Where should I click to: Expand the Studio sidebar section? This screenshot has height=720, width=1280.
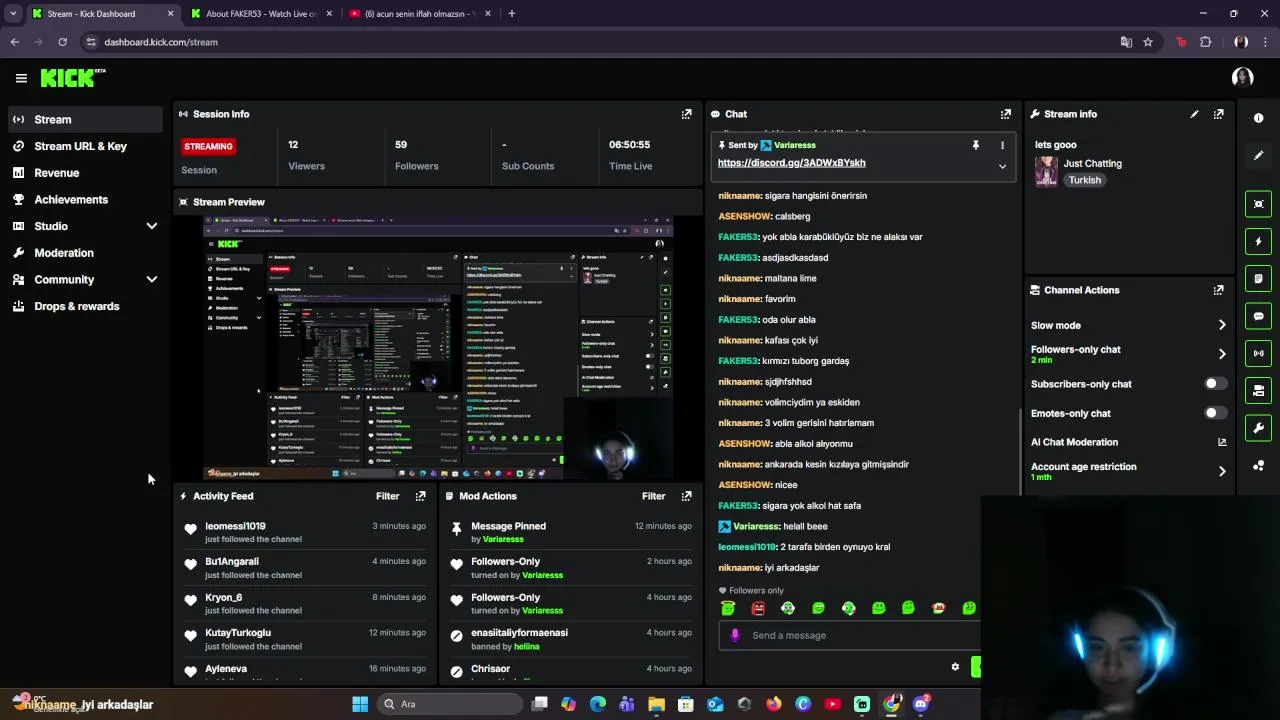pyautogui.click(x=152, y=226)
